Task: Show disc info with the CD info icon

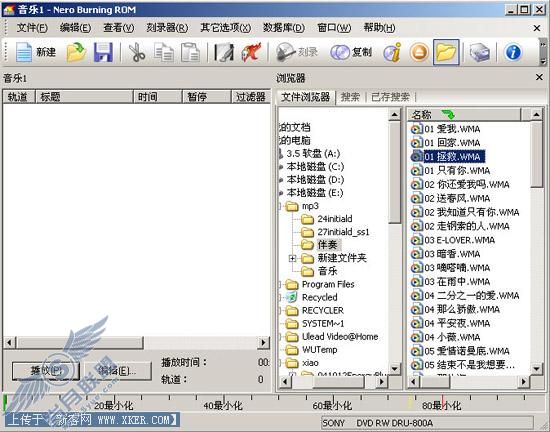Action: (392, 53)
